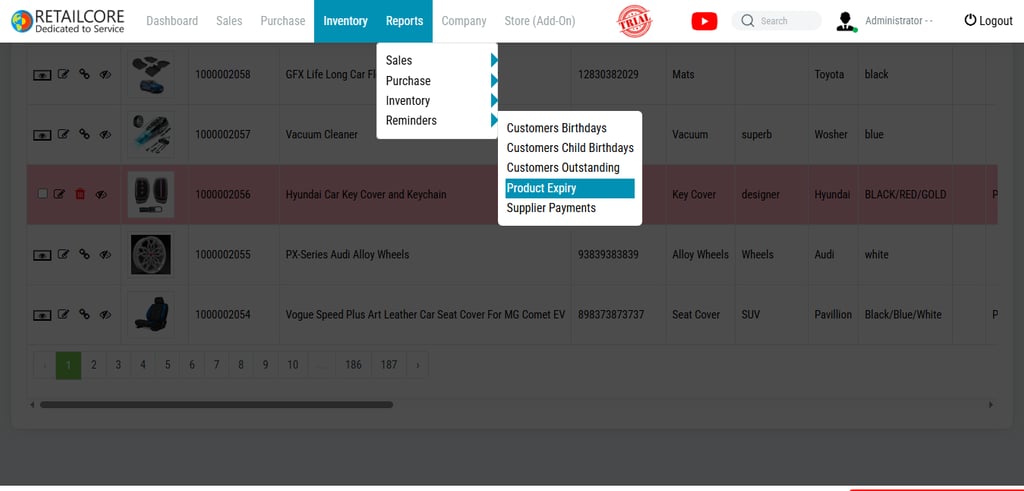Open the Store (Add-On) menu
This screenshot has height=491, width=1024.
tap(540, 21)
